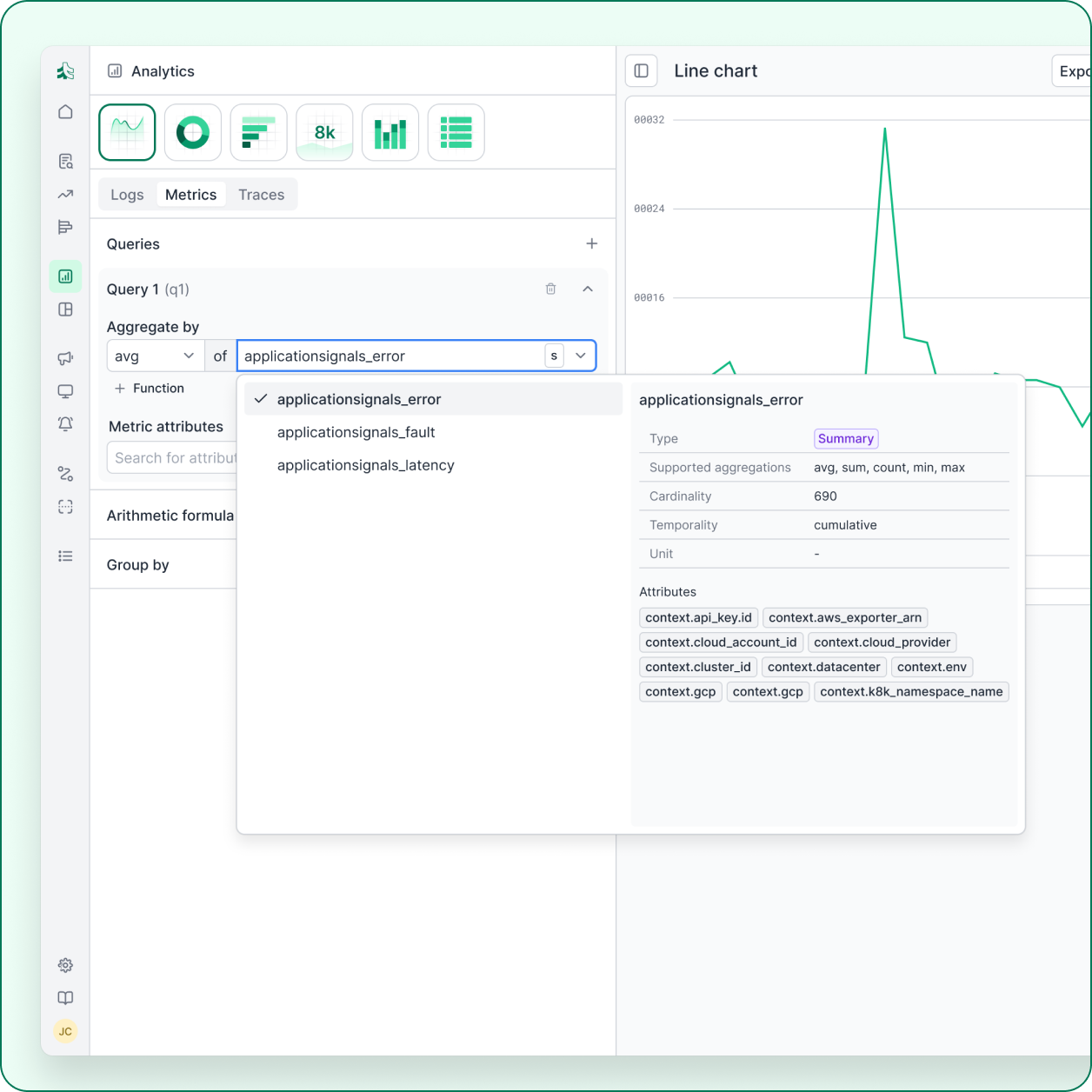Viewport: 1092px width, 1092px height.
Task: Click the add Function button
Action: click(x=150, y=389)
